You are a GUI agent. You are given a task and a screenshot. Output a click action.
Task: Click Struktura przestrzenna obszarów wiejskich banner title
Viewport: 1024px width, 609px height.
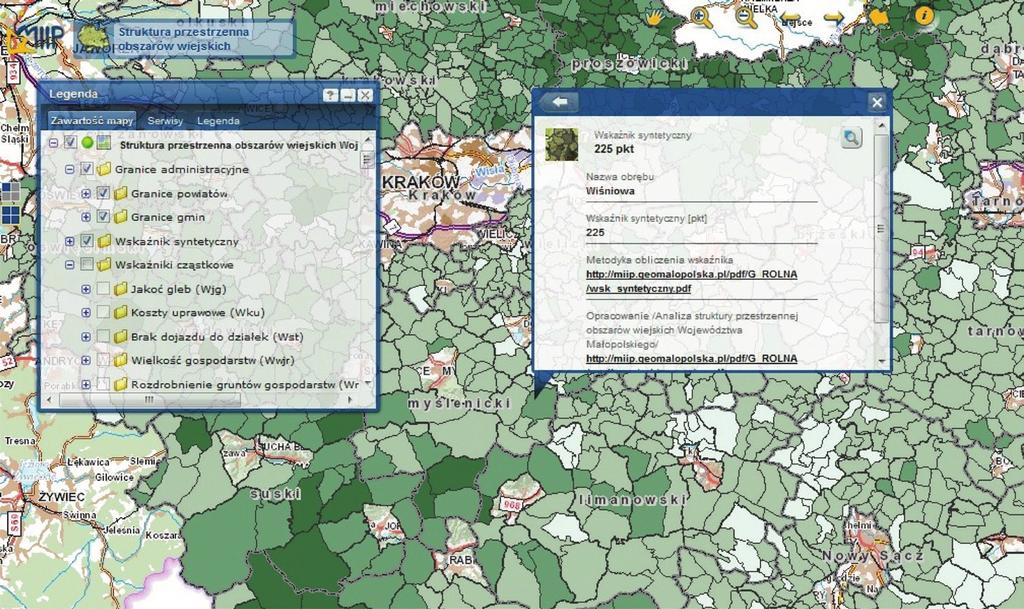click(184, 39)
